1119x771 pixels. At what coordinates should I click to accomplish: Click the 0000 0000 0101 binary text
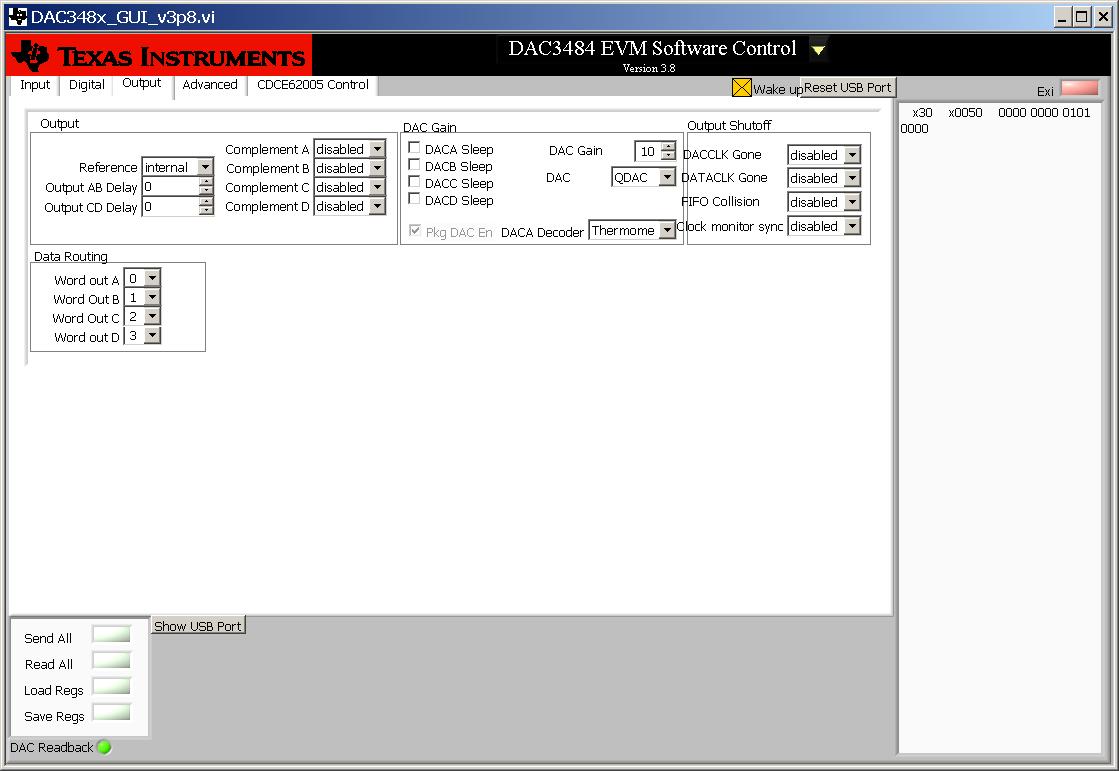pyautogui.click(x=1044, y=113)
